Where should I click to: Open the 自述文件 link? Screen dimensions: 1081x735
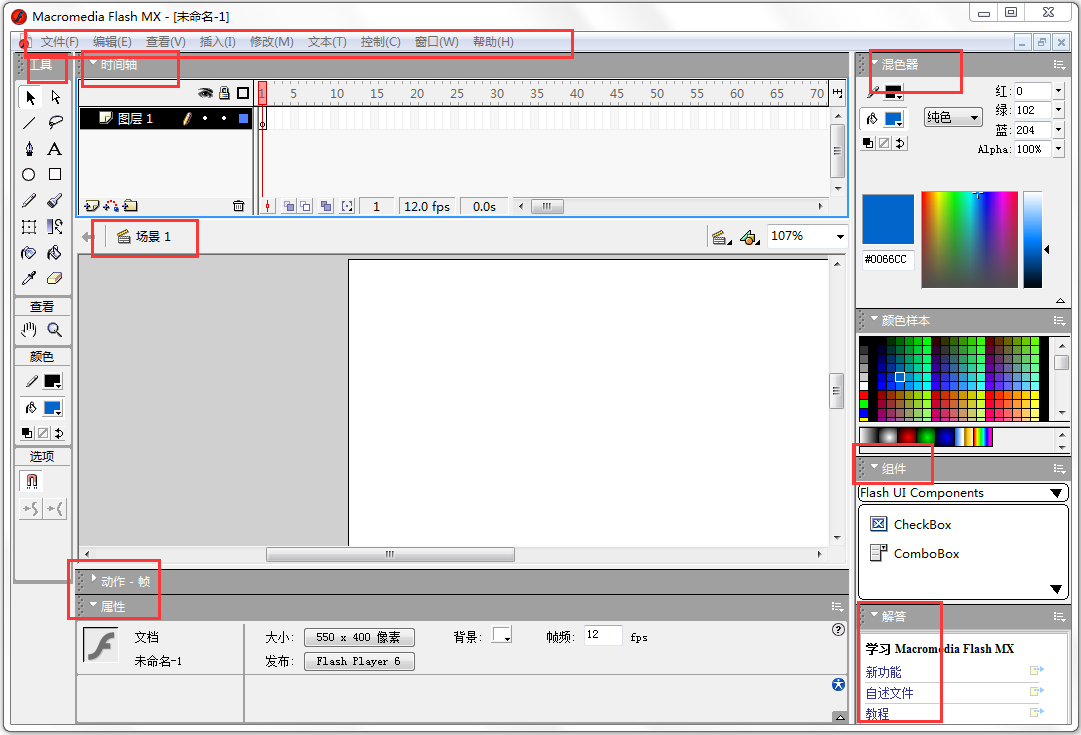tap(890, 694)
